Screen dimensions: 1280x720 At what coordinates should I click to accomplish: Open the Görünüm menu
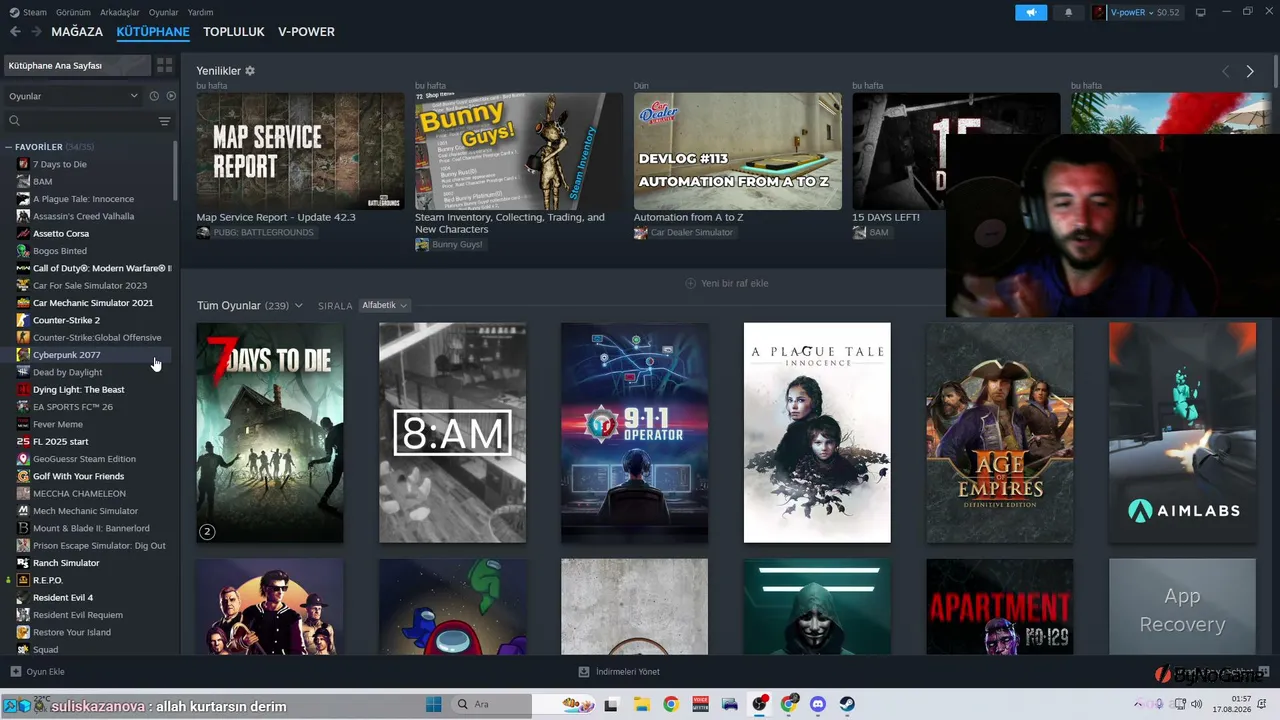pyautogui.click(x=73, y=12)
